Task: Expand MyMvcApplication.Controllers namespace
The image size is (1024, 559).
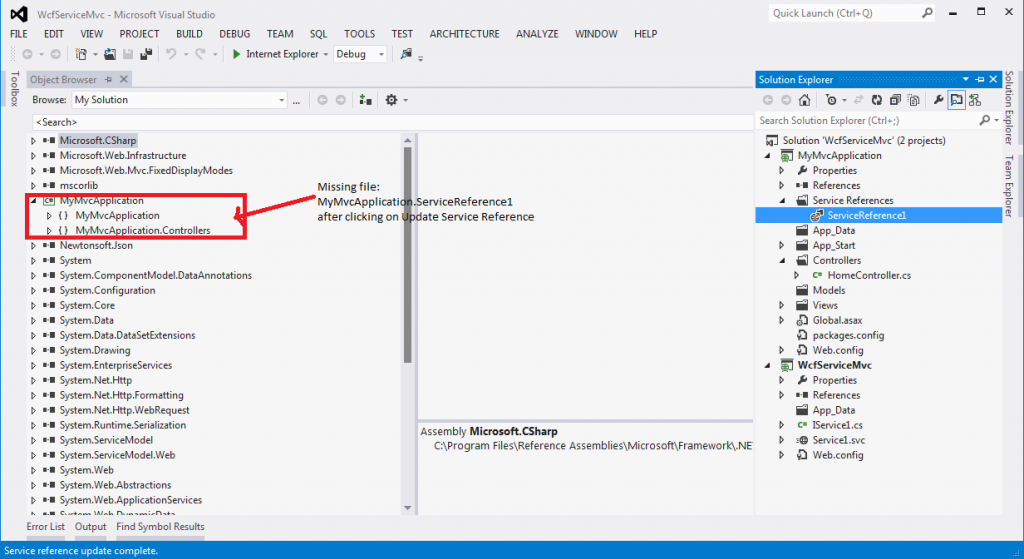Action: tap(49, 231)
